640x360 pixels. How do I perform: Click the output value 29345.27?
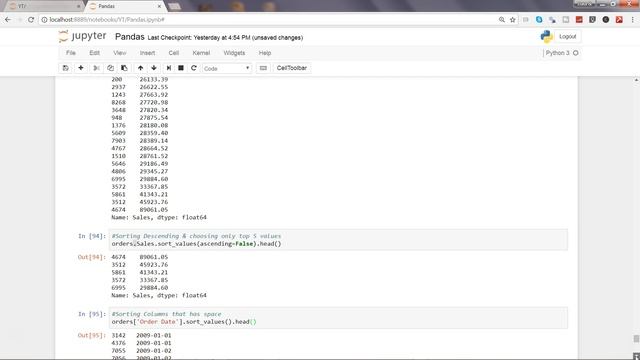click(x=154, y=171)
